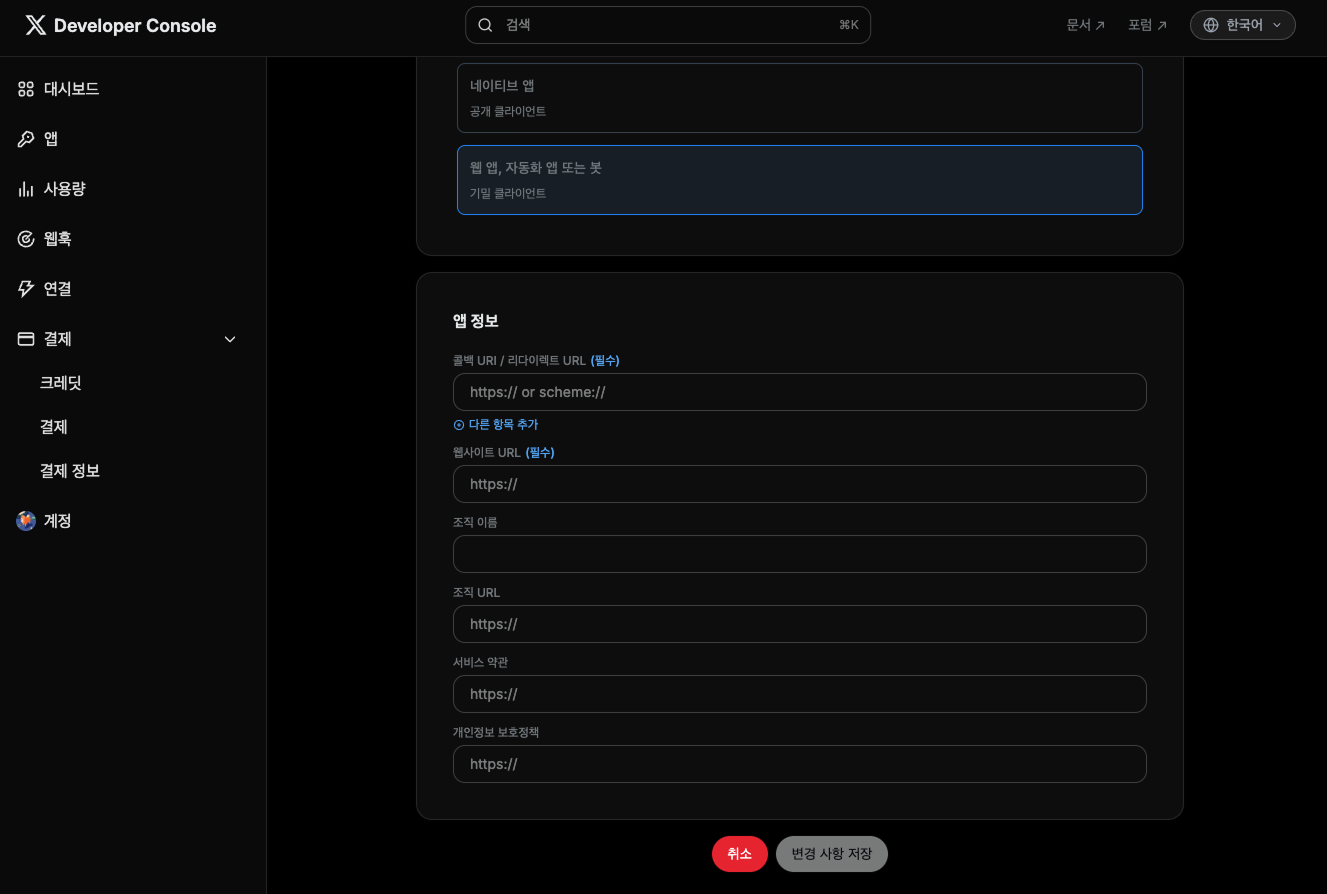Collapse the 결제 sidebar section chevron

pyautogui.click(x=230, y=339)
